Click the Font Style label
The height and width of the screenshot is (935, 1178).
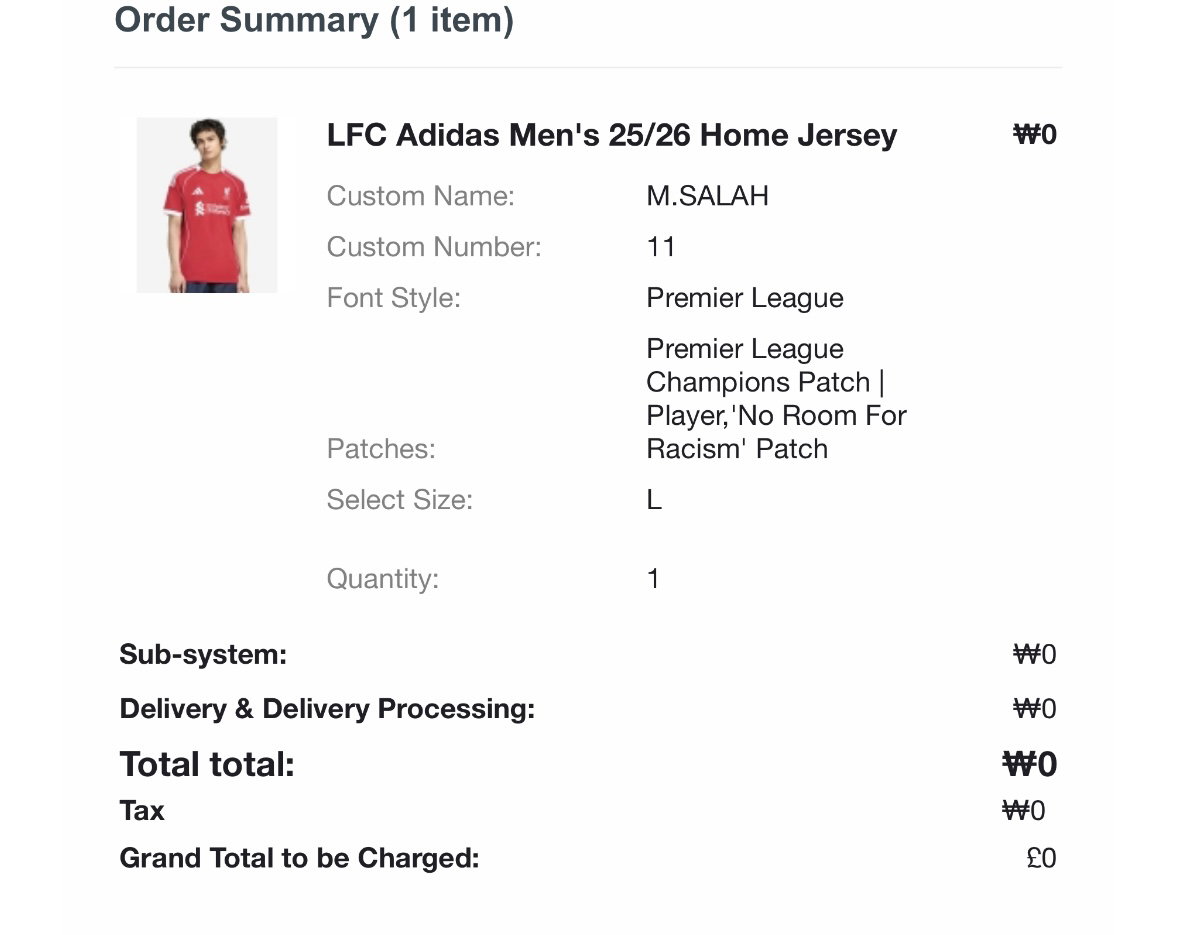394,298
